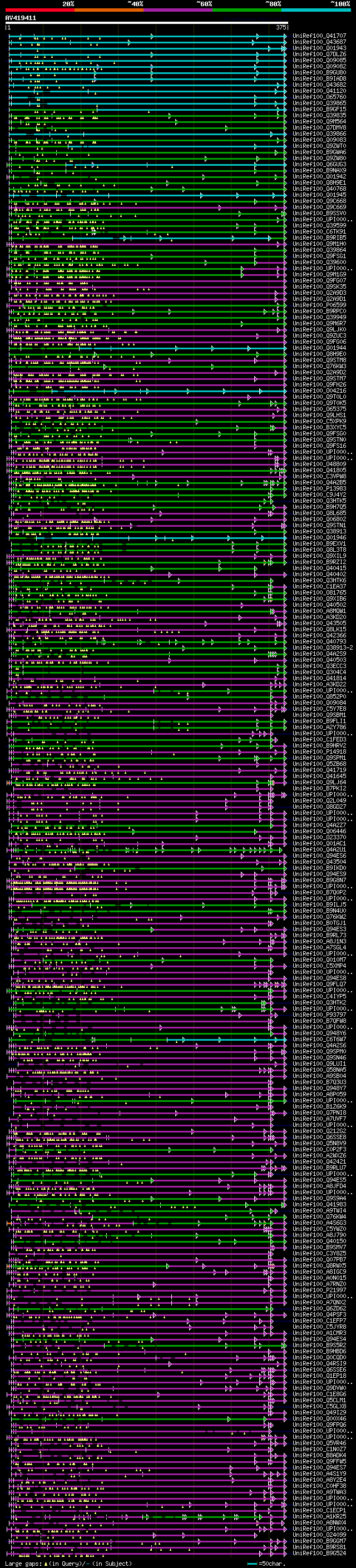Viewport: 356px width, 1568px height.
Task: Select the UniRef100_Q00X46 entry
Action: [x=319, y=1419]
